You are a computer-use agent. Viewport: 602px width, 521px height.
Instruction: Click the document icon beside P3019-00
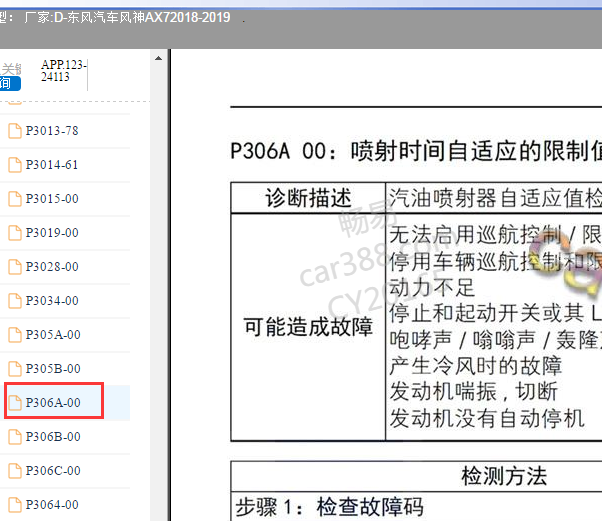[15, 233]
